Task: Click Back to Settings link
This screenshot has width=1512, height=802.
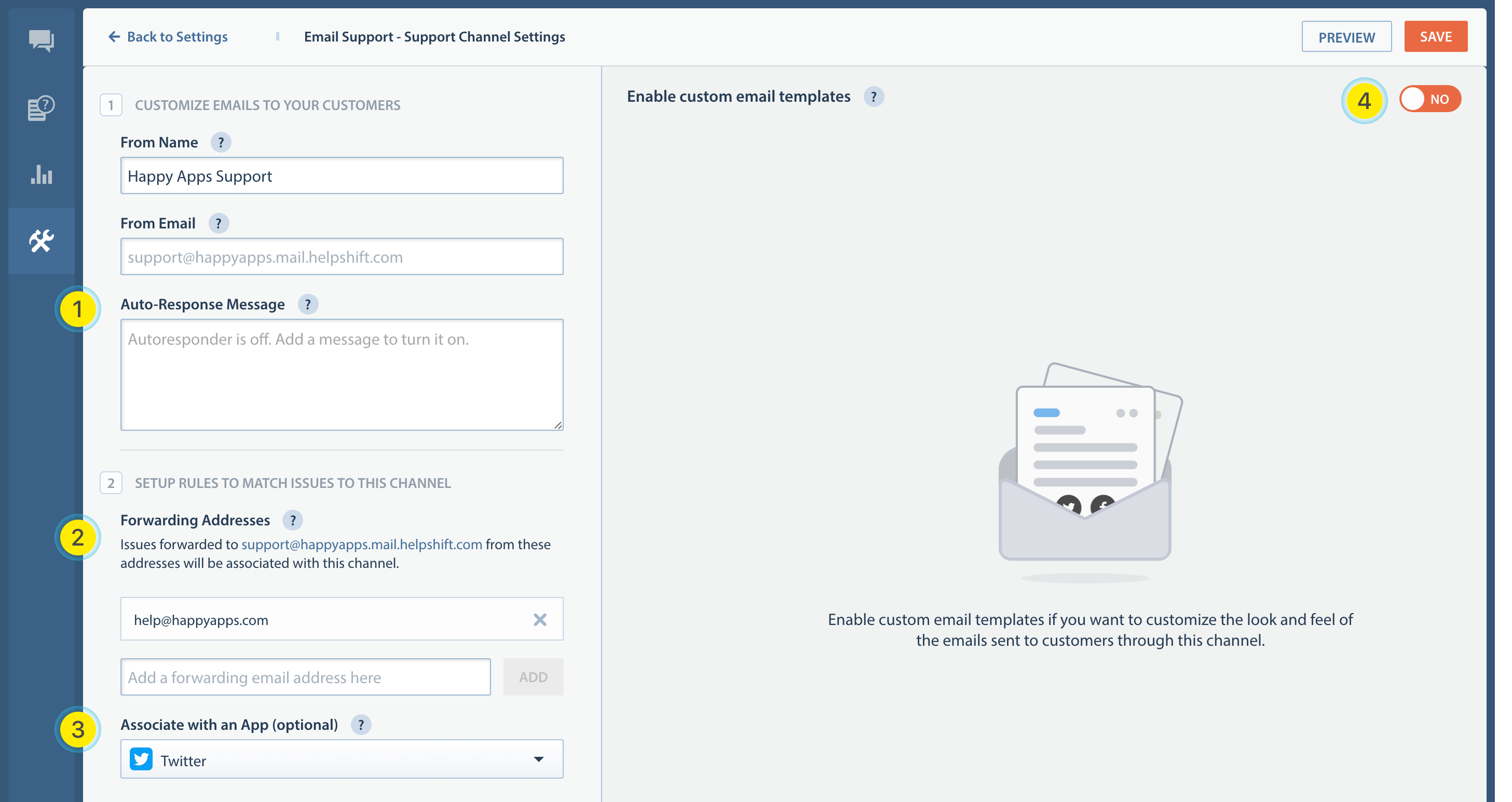Action: pos(168,37)
